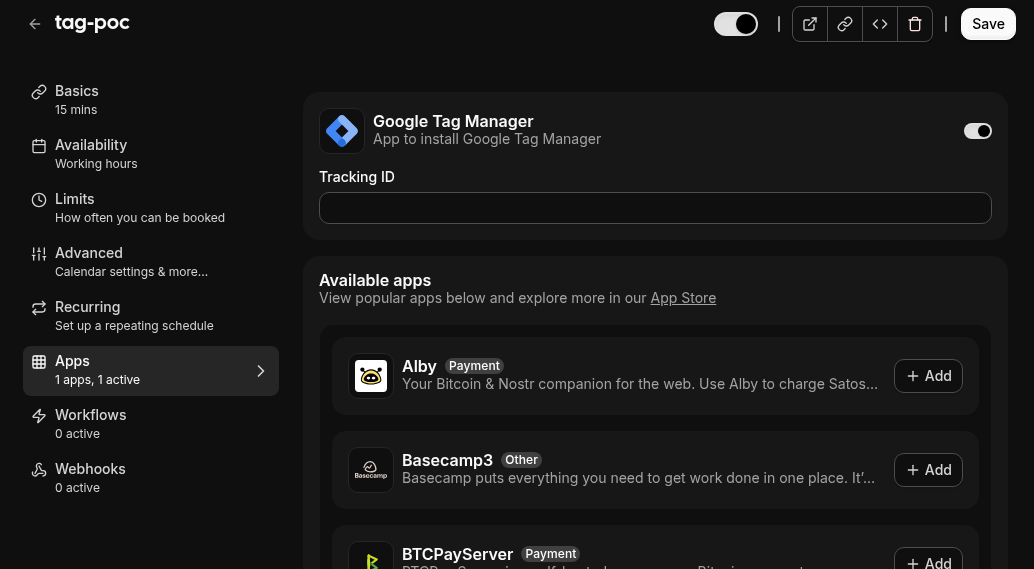Click the Payment badge next to Alby
Image resolution: width=1034 pixels, height=569 pixels.
(x=474, y=366)
